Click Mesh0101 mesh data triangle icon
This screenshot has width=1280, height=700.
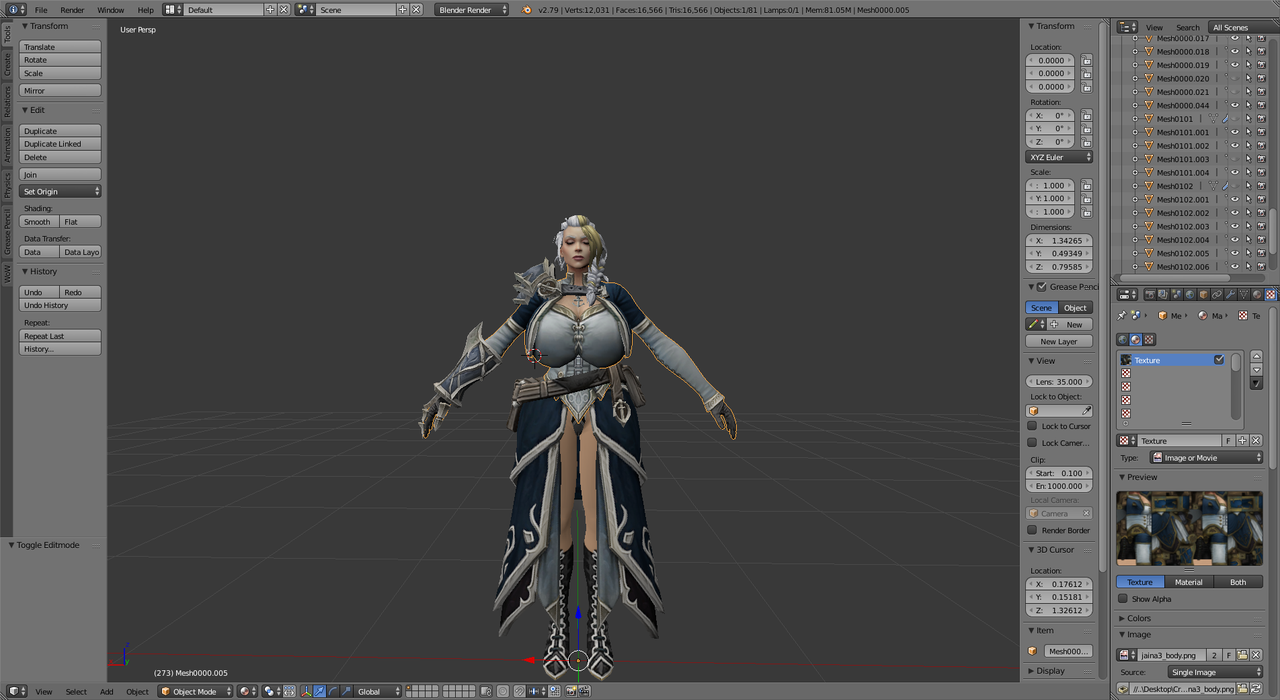tap(1213, 118)
